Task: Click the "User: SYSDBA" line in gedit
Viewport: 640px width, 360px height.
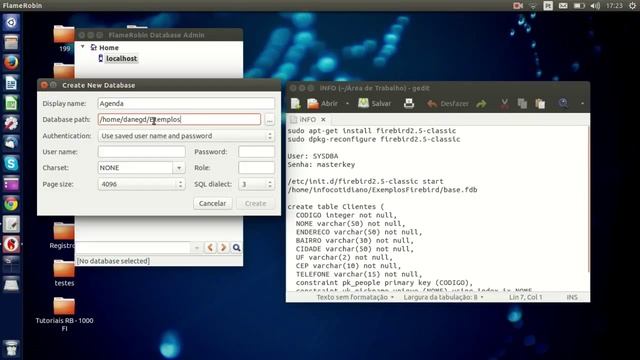Action: tap(313, 156)
